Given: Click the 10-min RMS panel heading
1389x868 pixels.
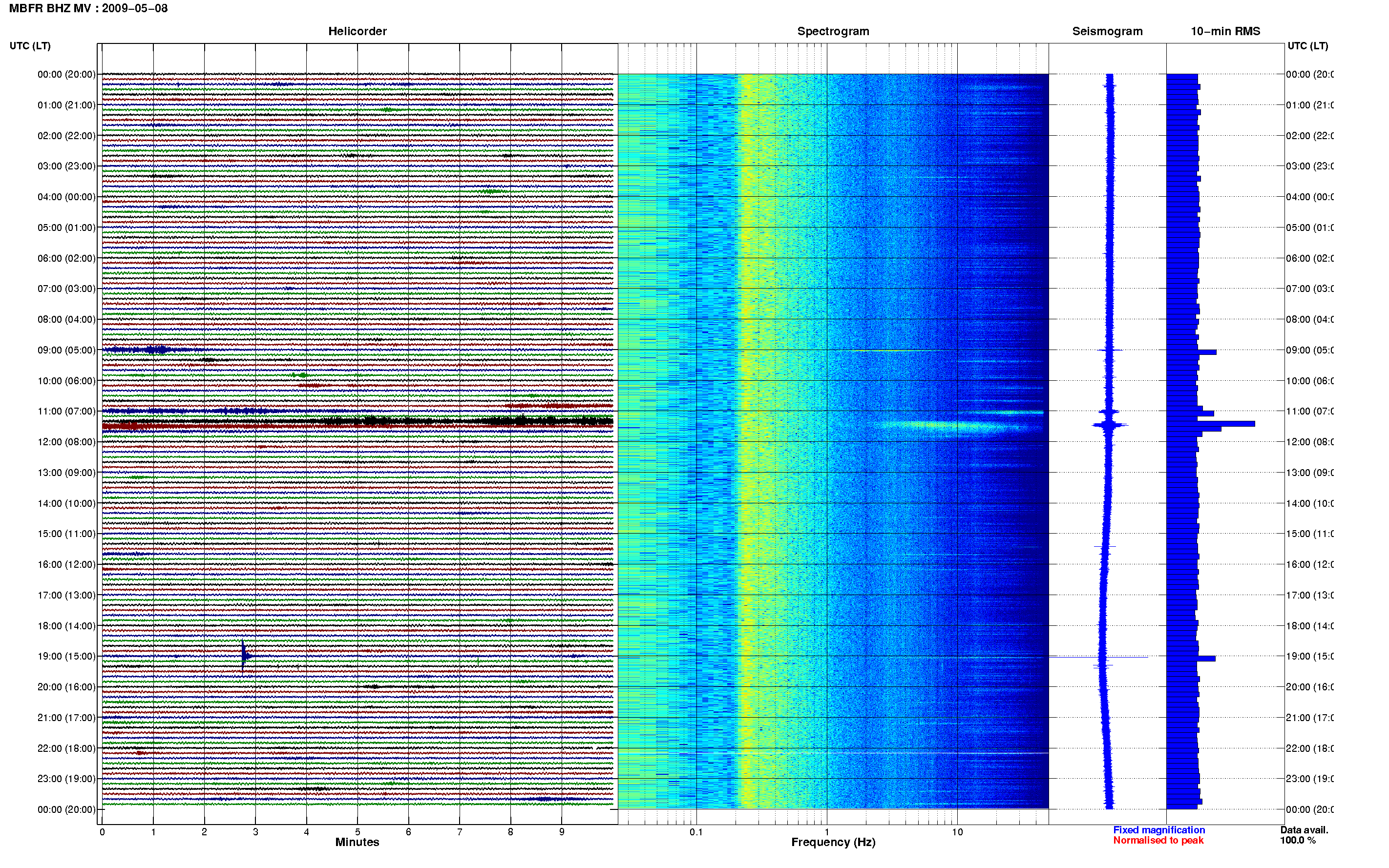Looking at the screenshot, I should coord(1225,32).
